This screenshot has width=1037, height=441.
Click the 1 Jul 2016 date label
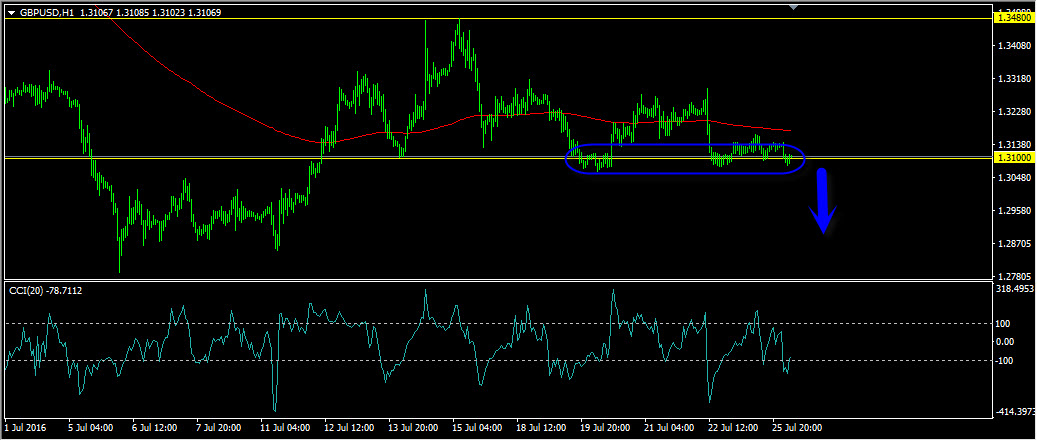point(27,428)
